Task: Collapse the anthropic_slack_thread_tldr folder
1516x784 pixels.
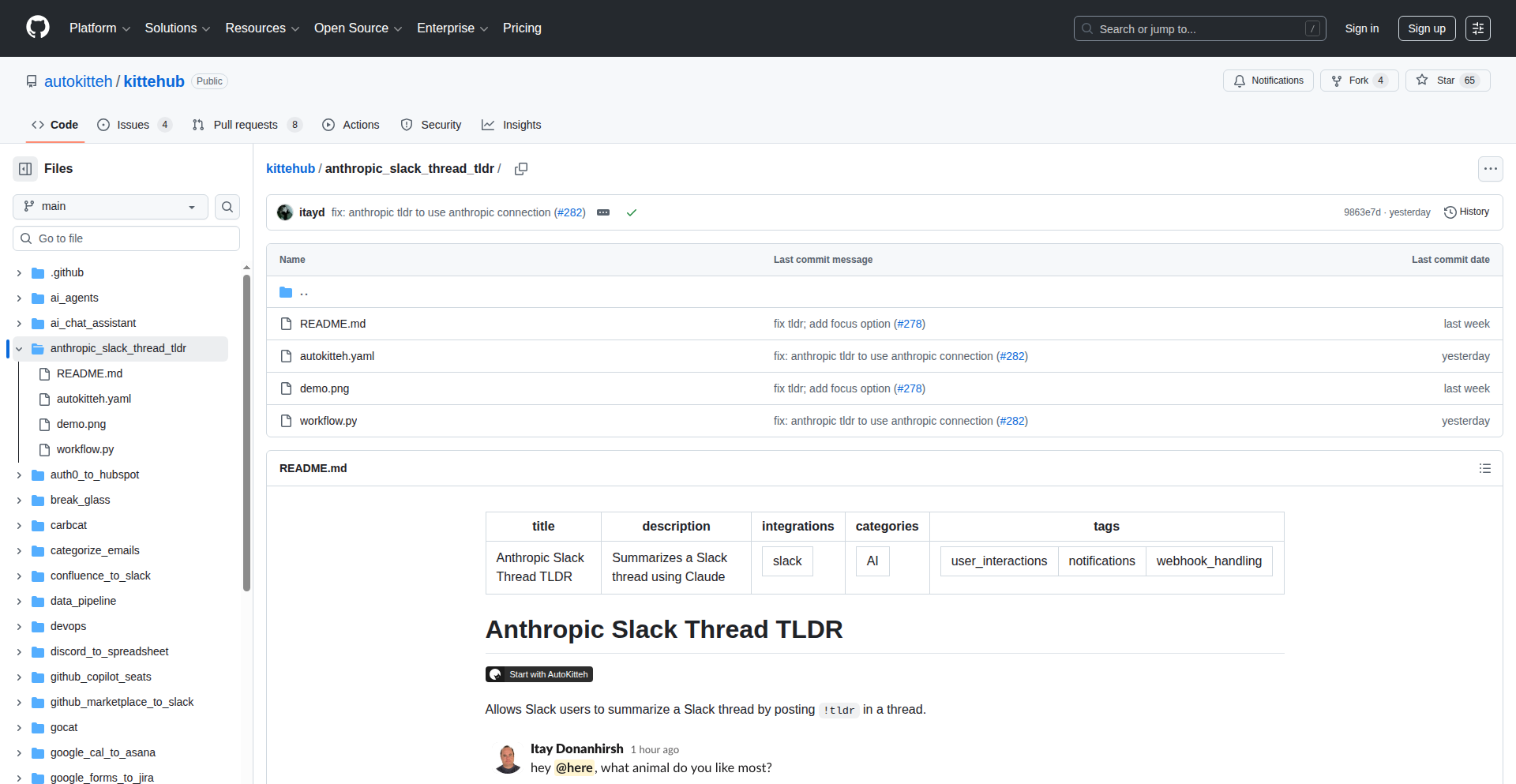Action: [x=19, y=348]
